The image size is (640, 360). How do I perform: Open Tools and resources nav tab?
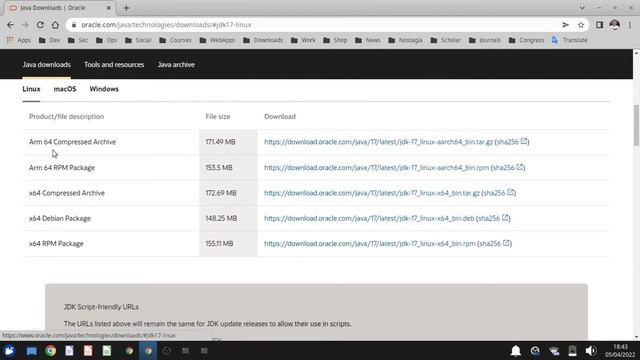tap(114, 64)
